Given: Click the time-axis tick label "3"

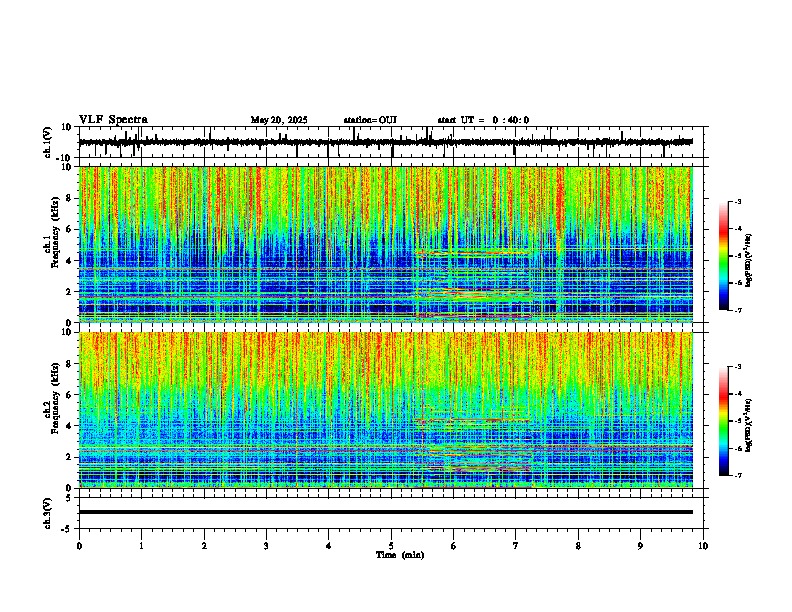Looking at the screenshot, I should [266, 546].
